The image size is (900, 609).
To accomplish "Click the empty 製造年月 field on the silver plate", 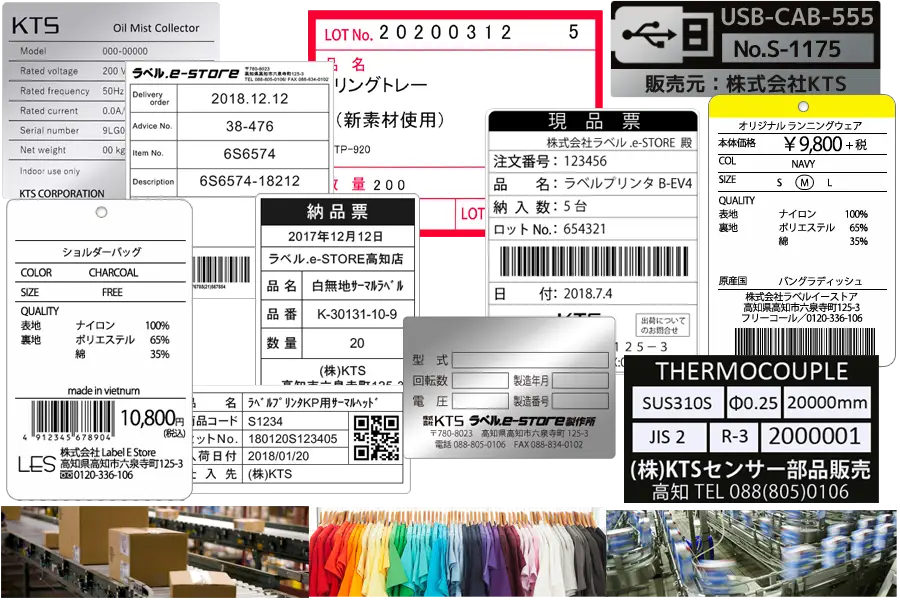I will point(580,380).
